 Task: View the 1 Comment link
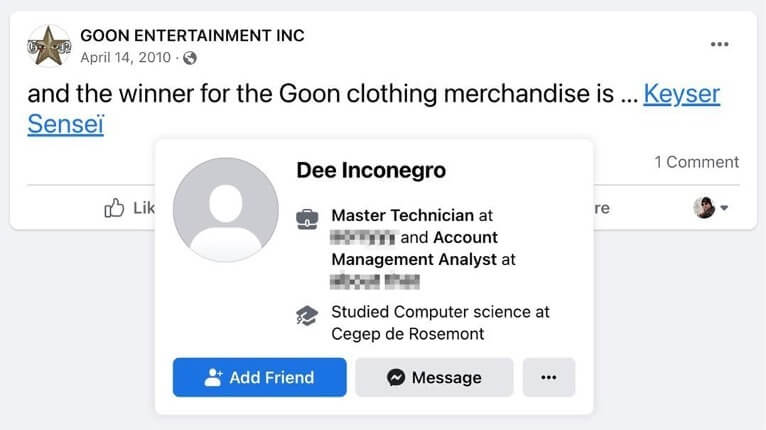tap(697, 162)
